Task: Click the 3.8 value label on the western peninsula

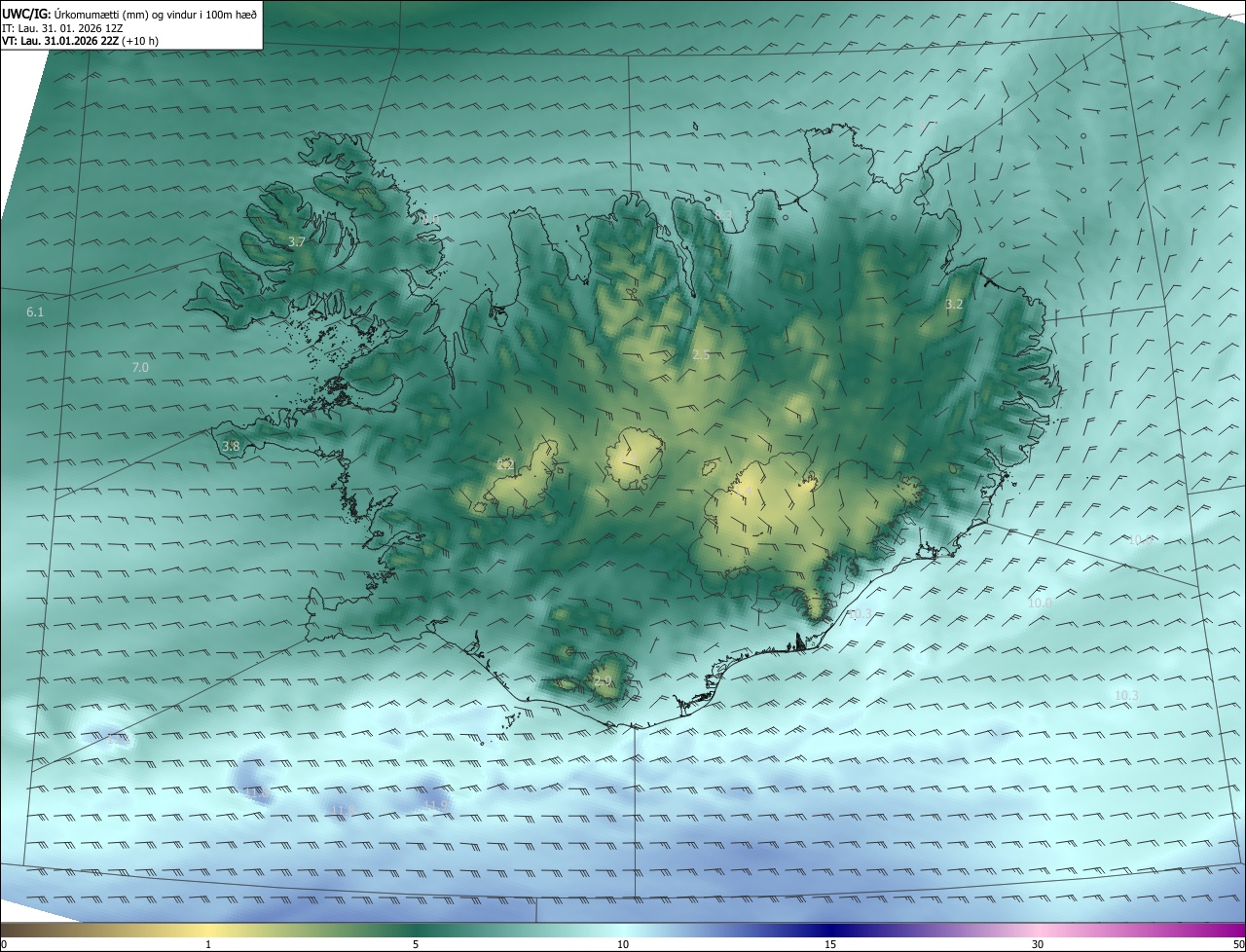Action: coord(231,447)
